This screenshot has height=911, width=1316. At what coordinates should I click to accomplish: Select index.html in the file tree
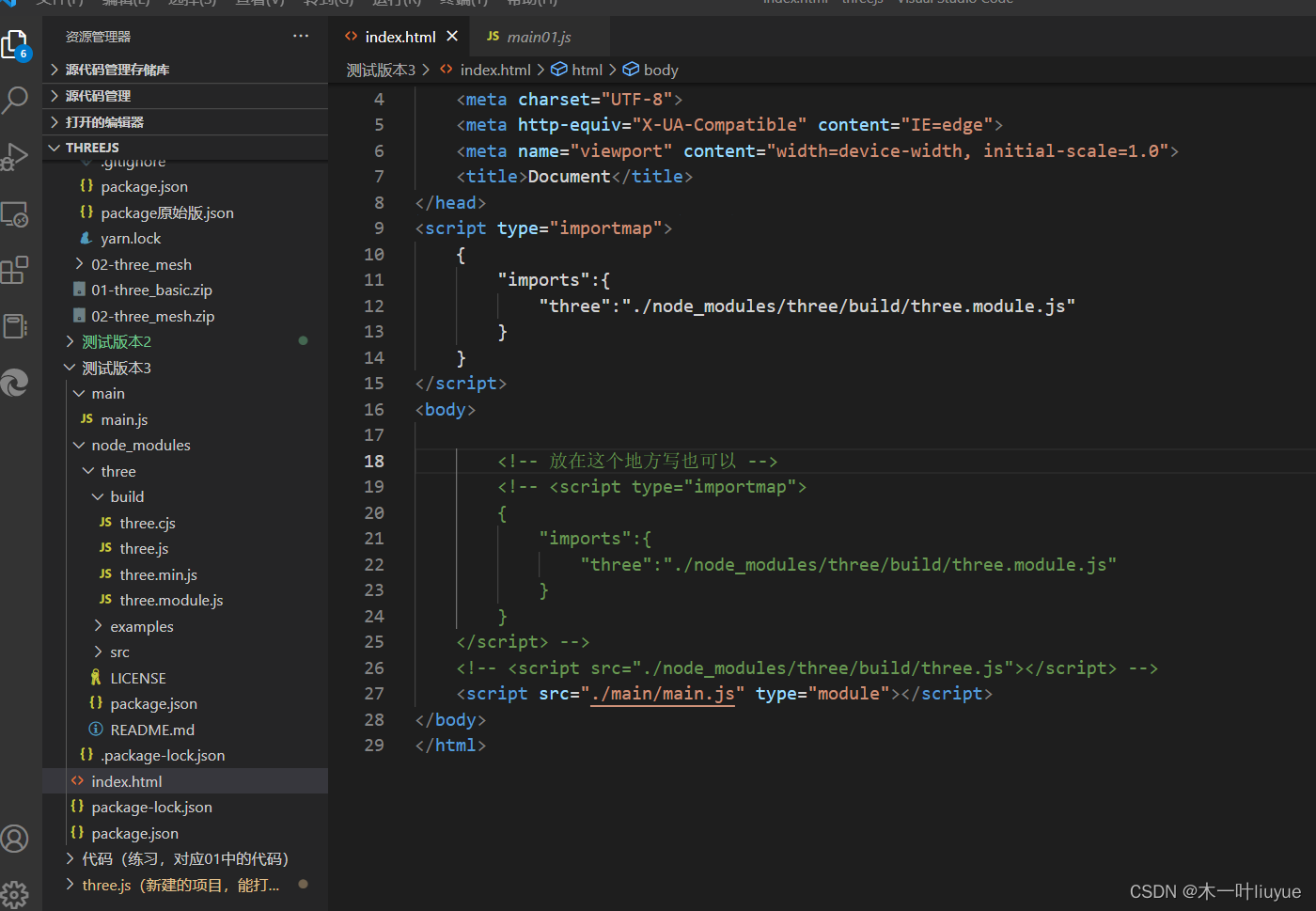coord(185,781)
